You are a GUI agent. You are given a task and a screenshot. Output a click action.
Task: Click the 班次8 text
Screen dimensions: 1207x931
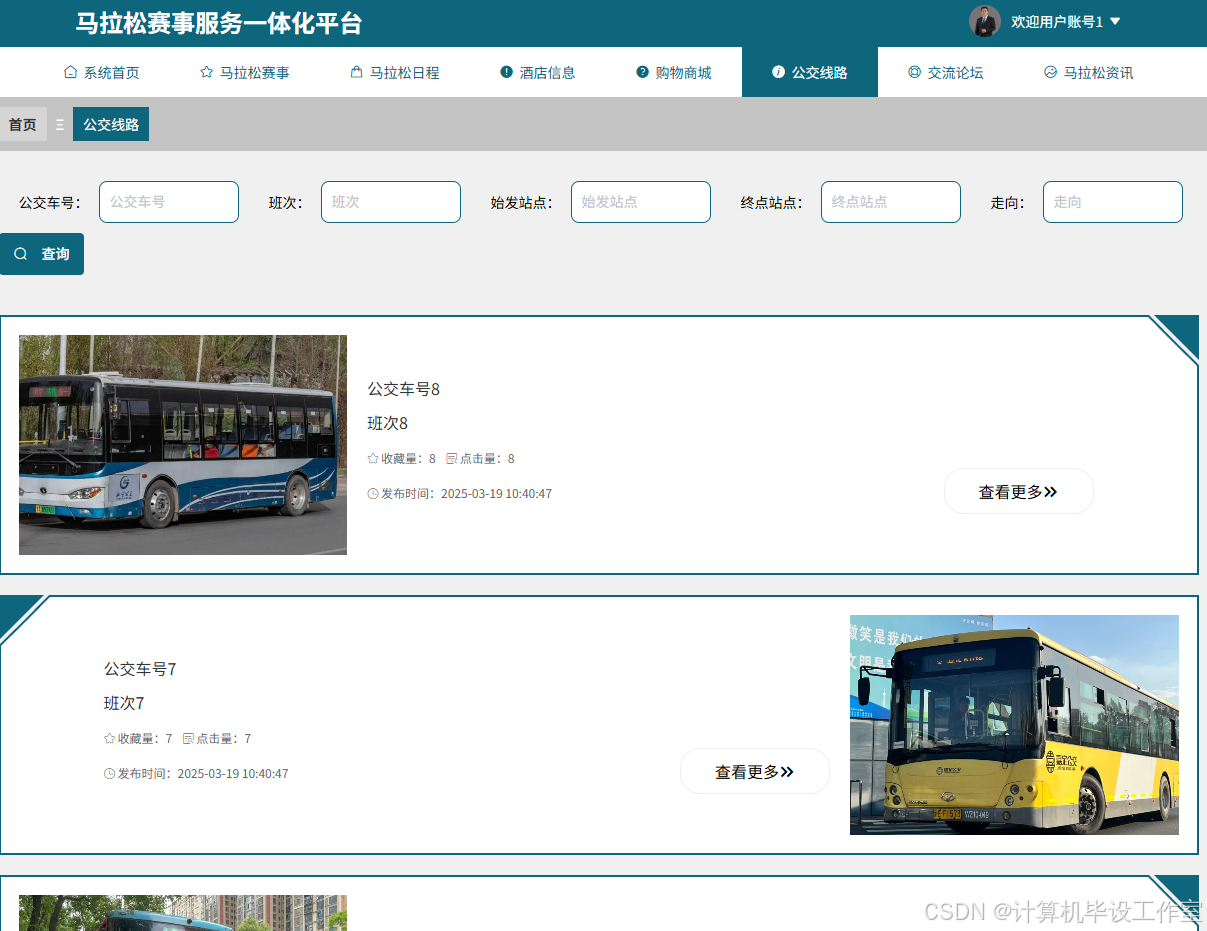(x=388, y=423)
